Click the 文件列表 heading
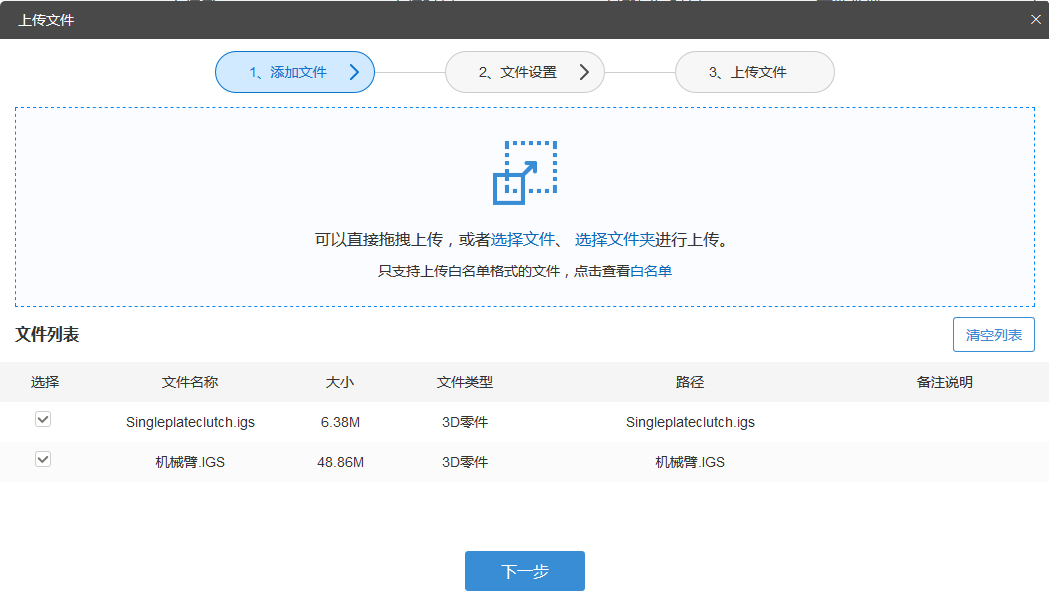 [47, 334]
